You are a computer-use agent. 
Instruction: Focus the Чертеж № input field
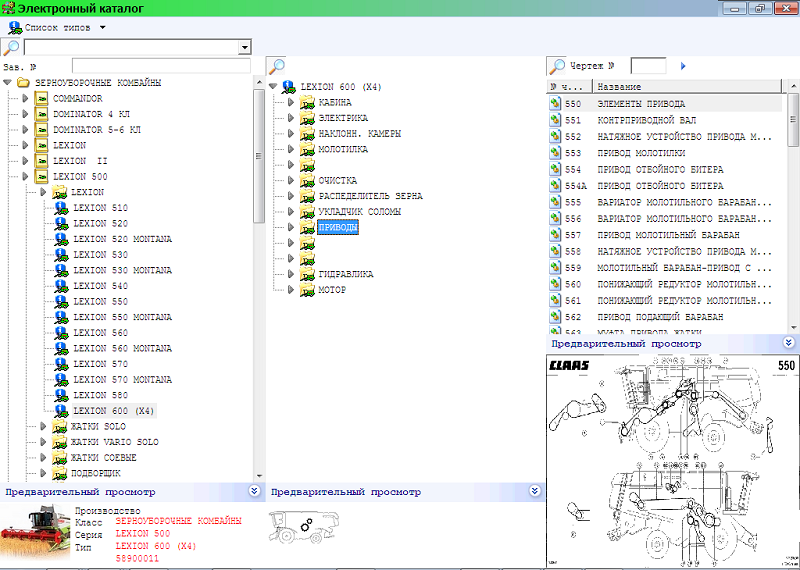pyautogui.click(x=648, y=66)
